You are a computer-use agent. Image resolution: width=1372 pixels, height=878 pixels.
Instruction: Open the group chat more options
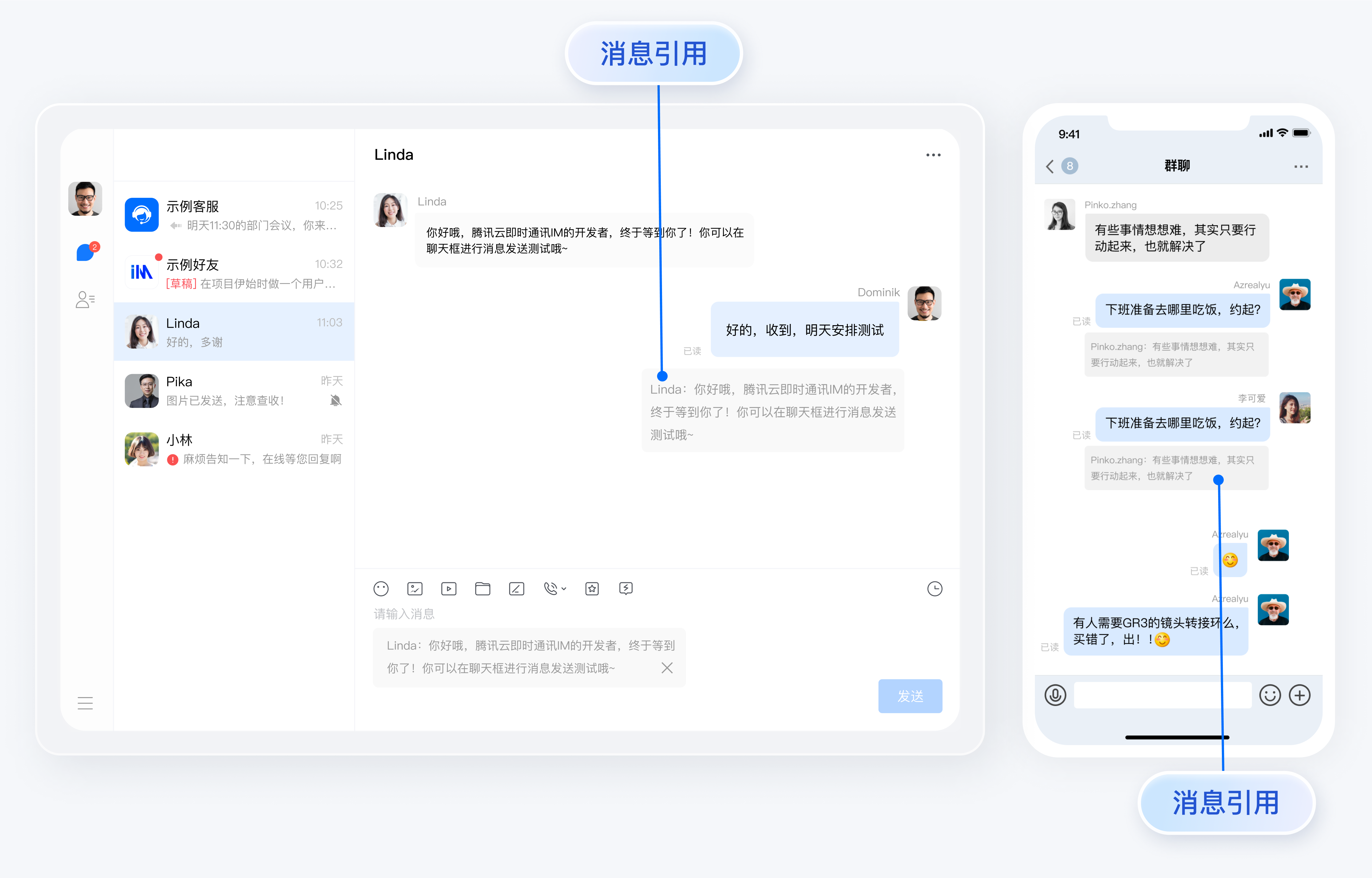pos(1301,166)
